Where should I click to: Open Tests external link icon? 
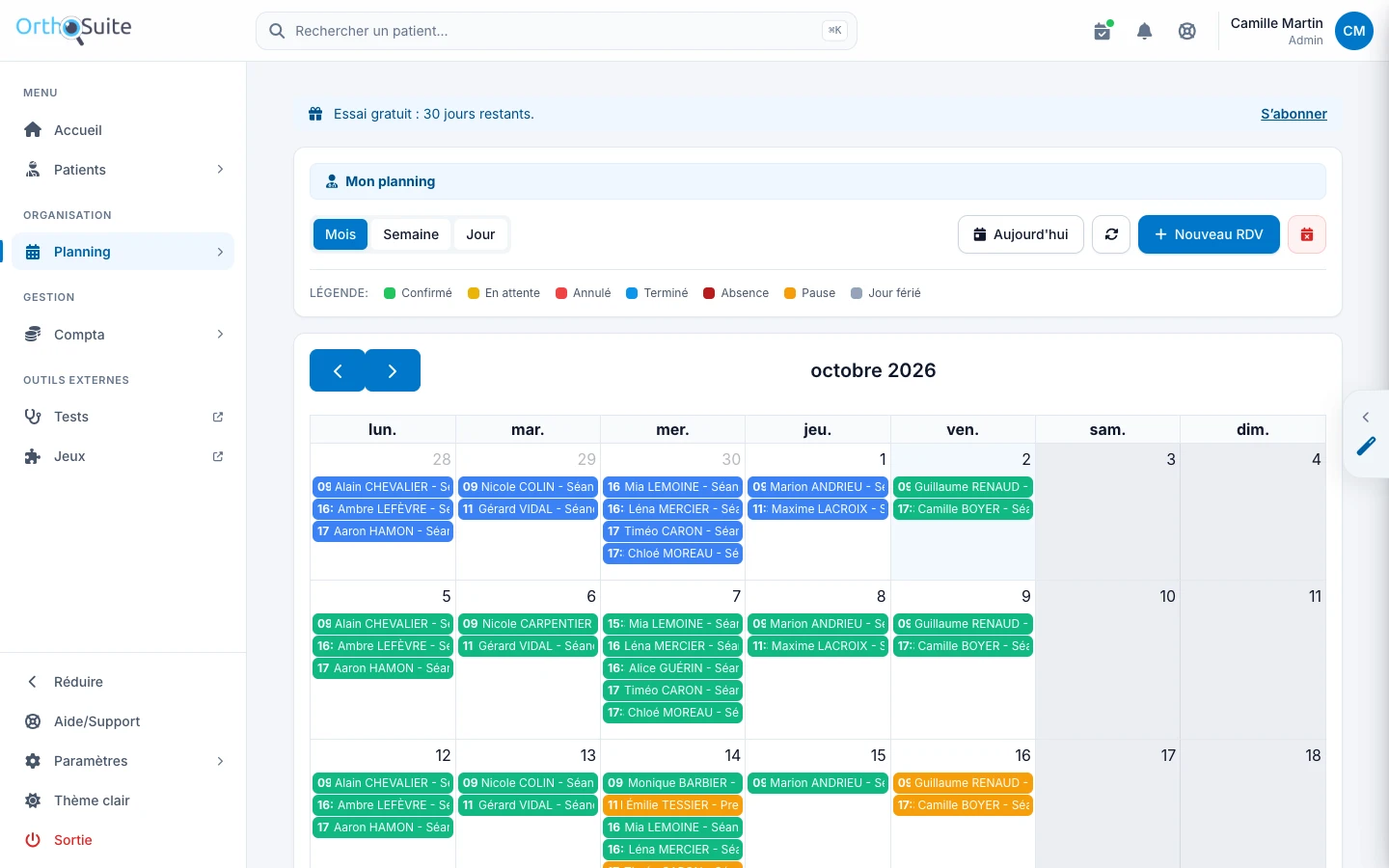(218, 417)
